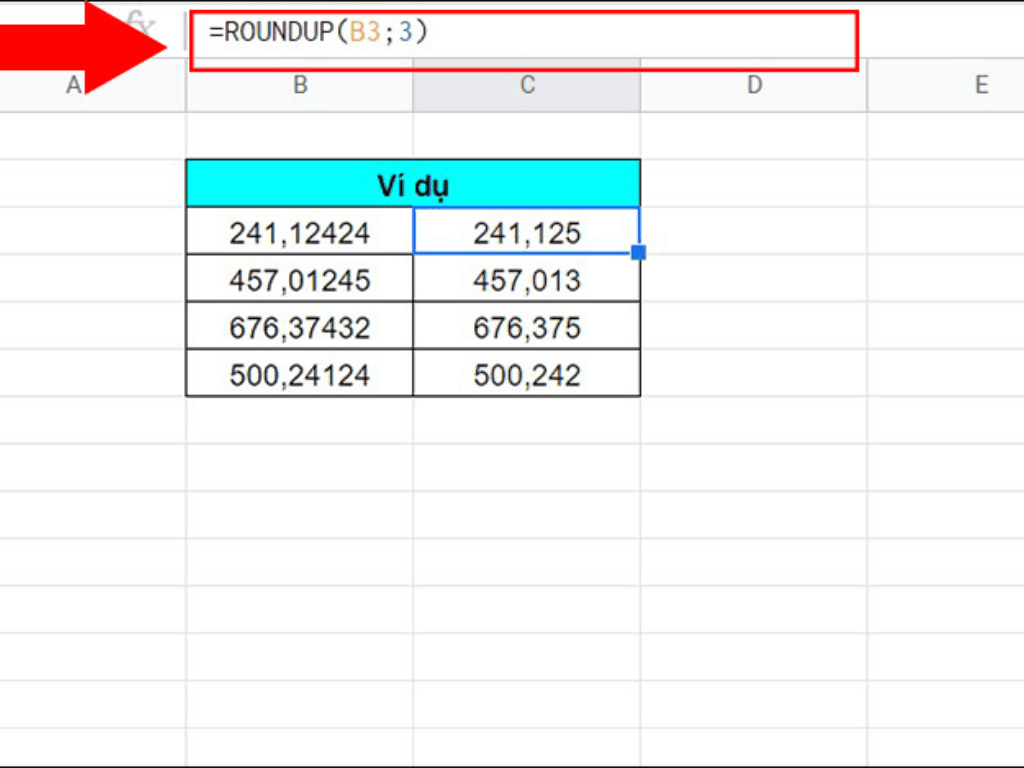Screen dimensions: 1024x768
Task: Select the cell containing 241,12424
Action: (299, 232)
